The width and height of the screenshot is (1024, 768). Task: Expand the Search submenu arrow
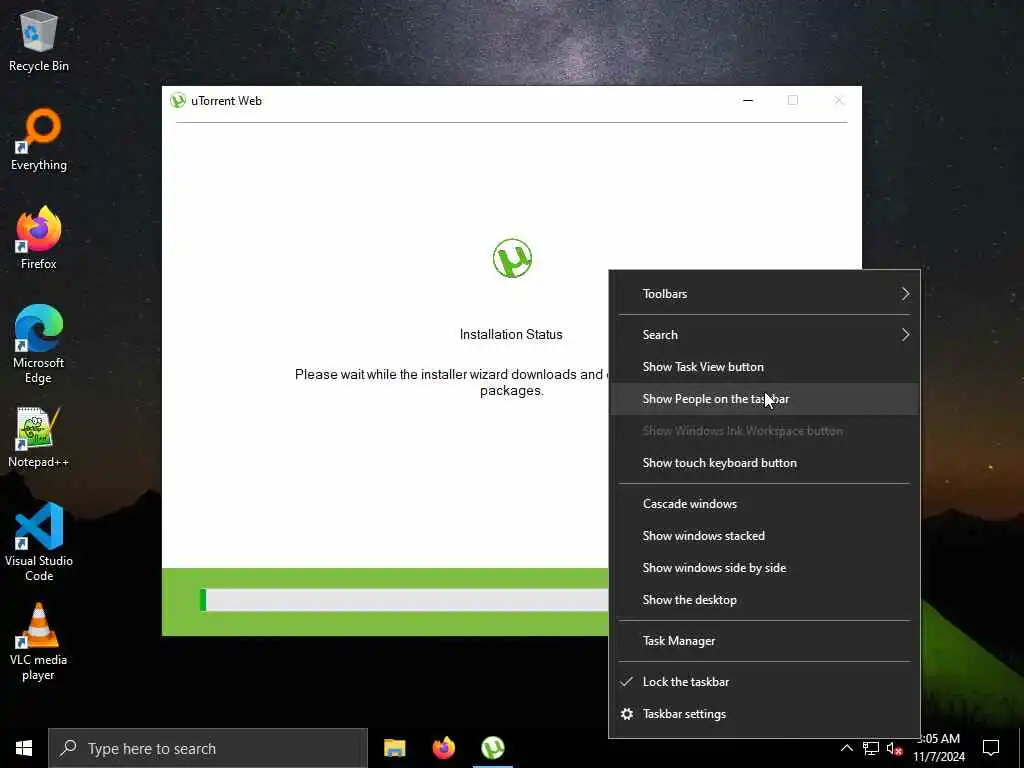tap(905, 335)
